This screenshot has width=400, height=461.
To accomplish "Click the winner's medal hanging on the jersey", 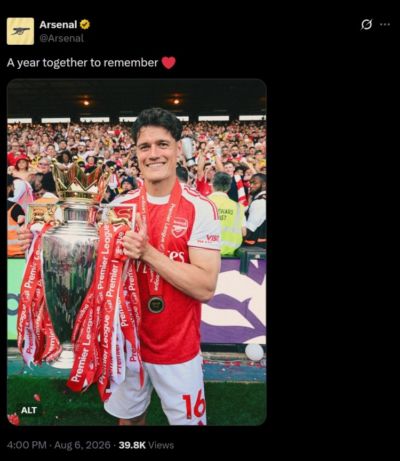I will (x=156, y=304).
